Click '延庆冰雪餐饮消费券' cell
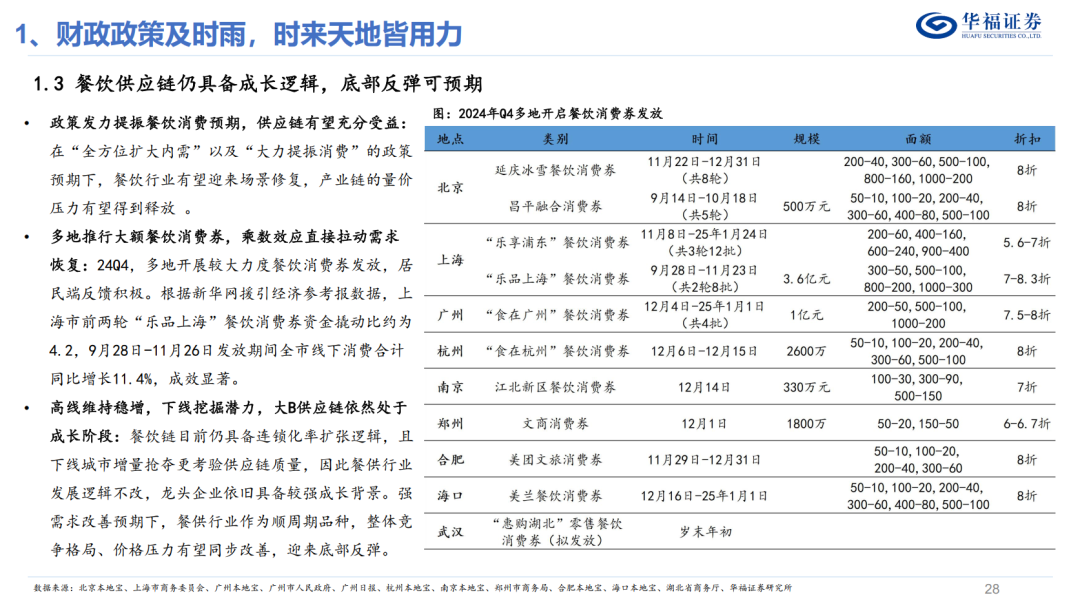 (x=555, y=170)
